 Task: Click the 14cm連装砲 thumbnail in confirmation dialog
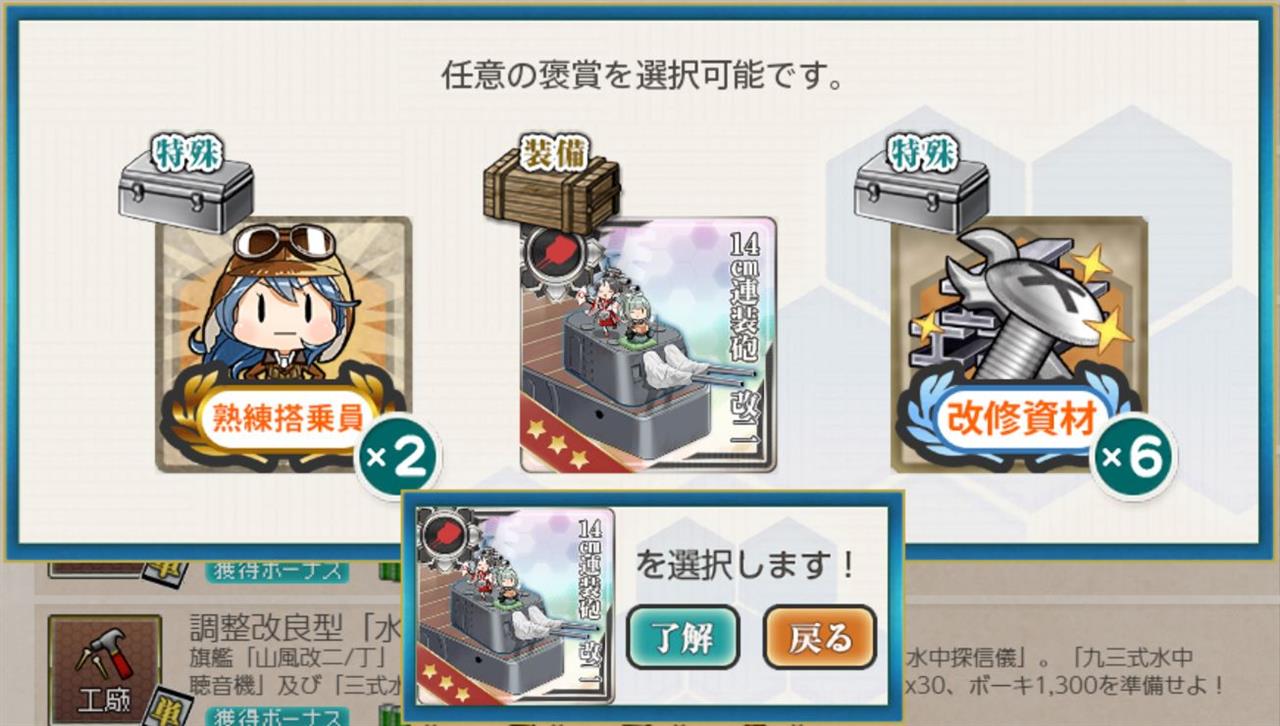click(x=514, y=606)
